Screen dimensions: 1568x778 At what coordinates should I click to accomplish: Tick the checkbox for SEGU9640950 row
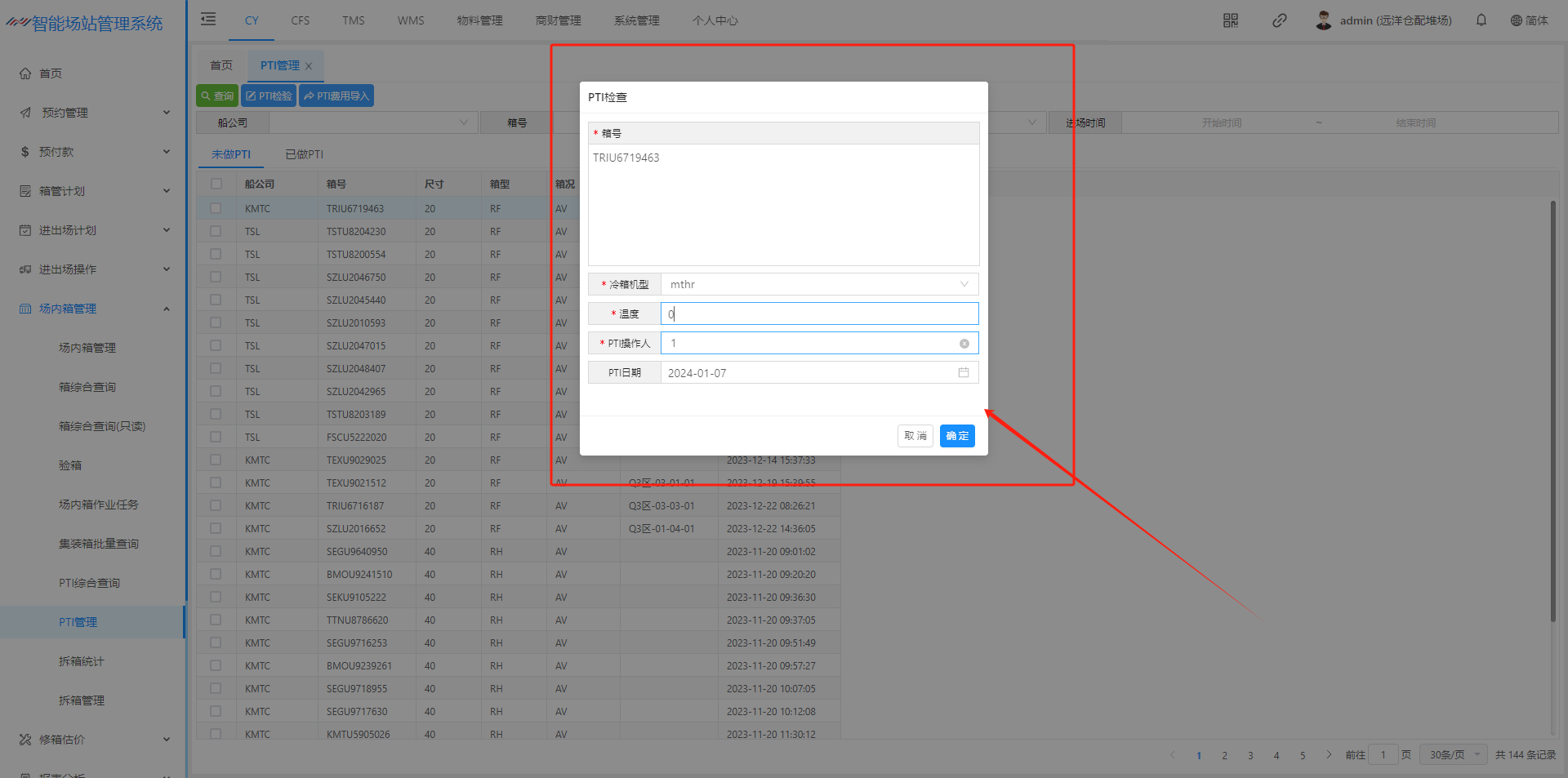pyautogui.click(x=216, y=552)
